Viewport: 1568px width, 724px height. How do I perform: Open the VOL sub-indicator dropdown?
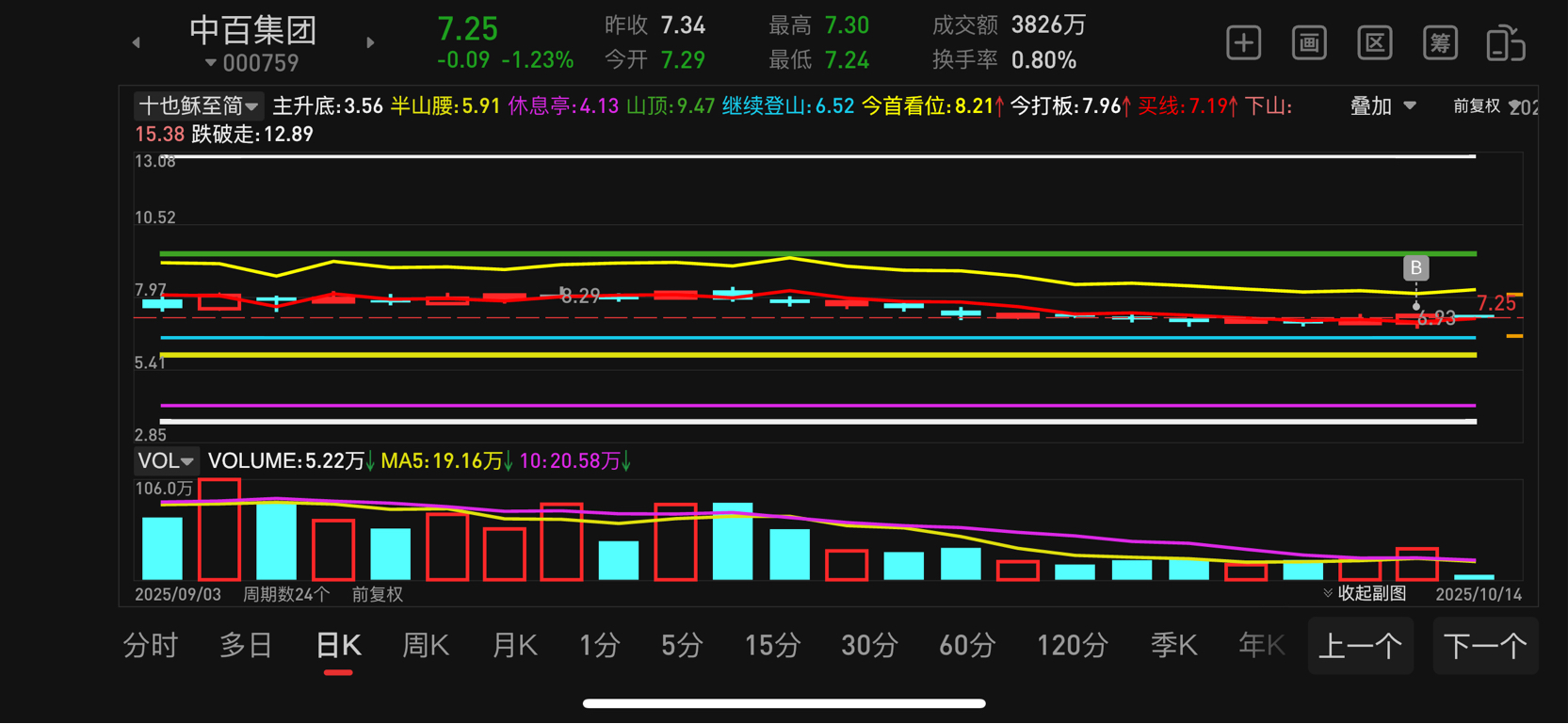pyautogui.click(x=166, y=461)
